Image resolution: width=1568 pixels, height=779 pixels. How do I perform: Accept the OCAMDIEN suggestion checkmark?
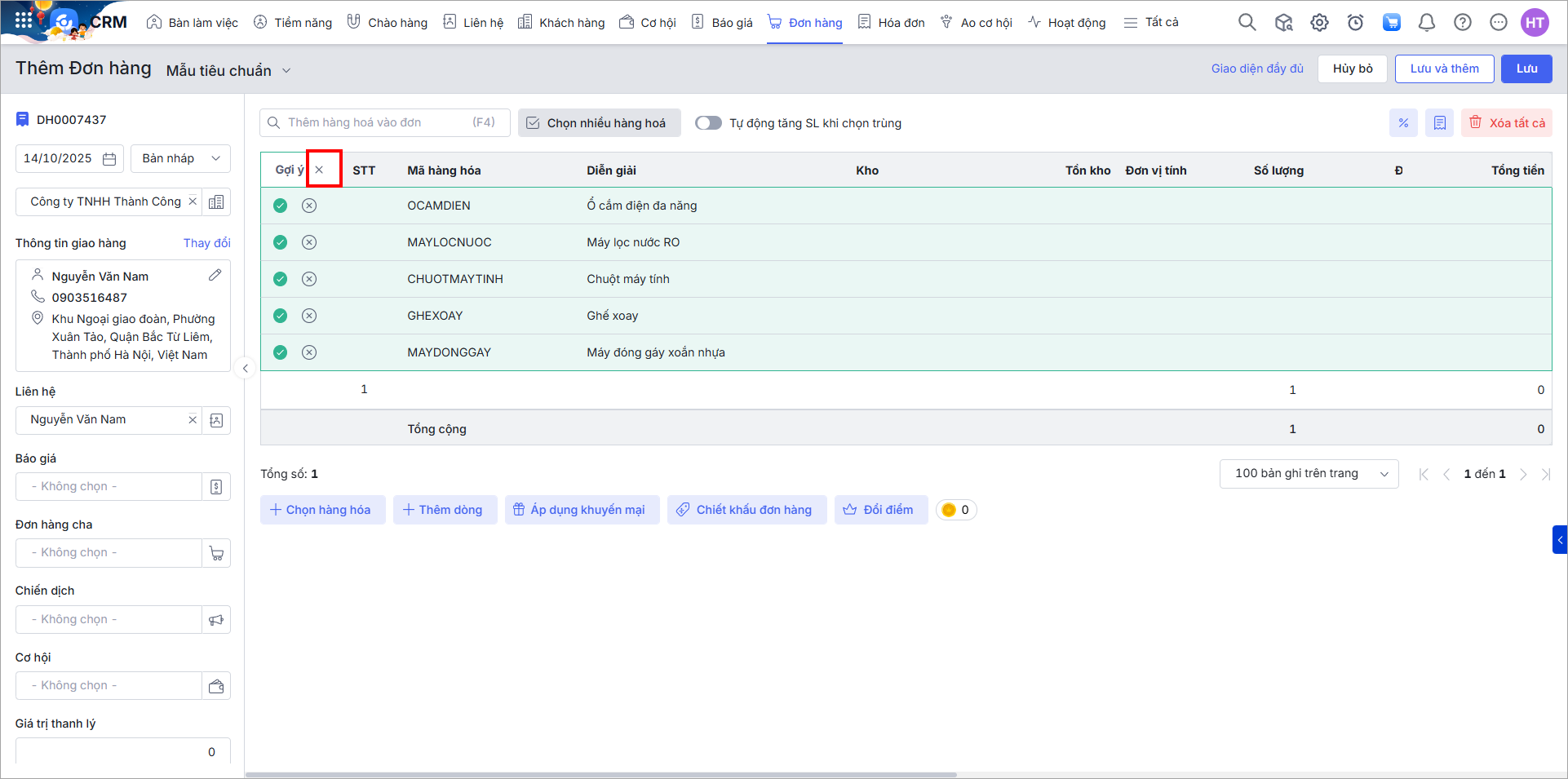coord(280,206)
